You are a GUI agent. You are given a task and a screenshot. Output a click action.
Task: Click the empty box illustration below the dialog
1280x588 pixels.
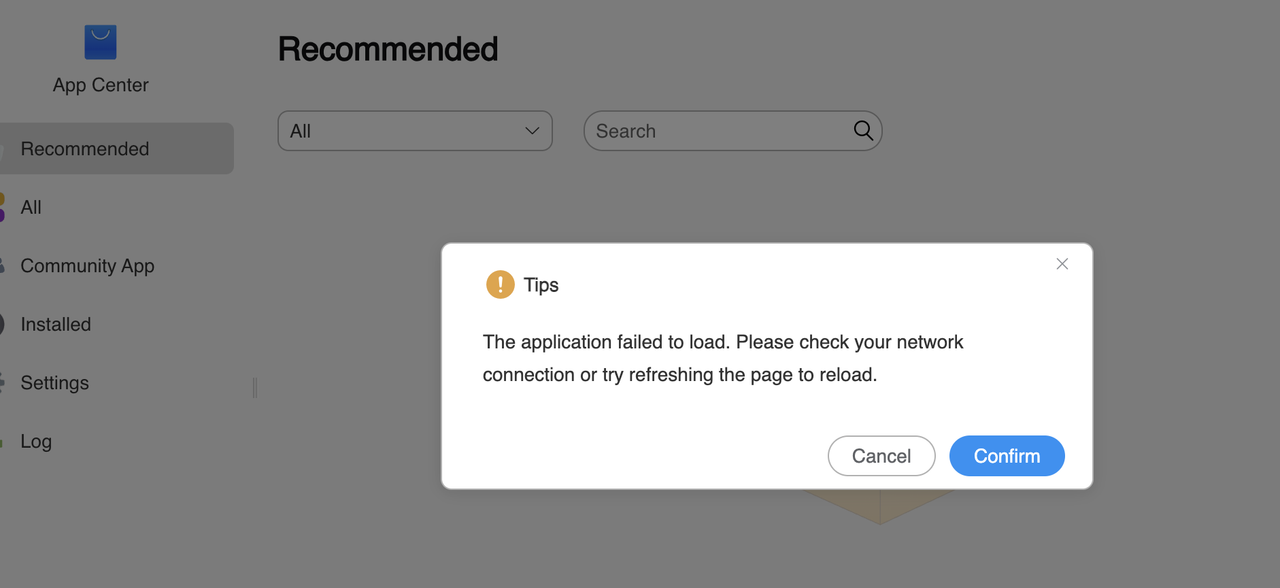click(x=880, y=506)
